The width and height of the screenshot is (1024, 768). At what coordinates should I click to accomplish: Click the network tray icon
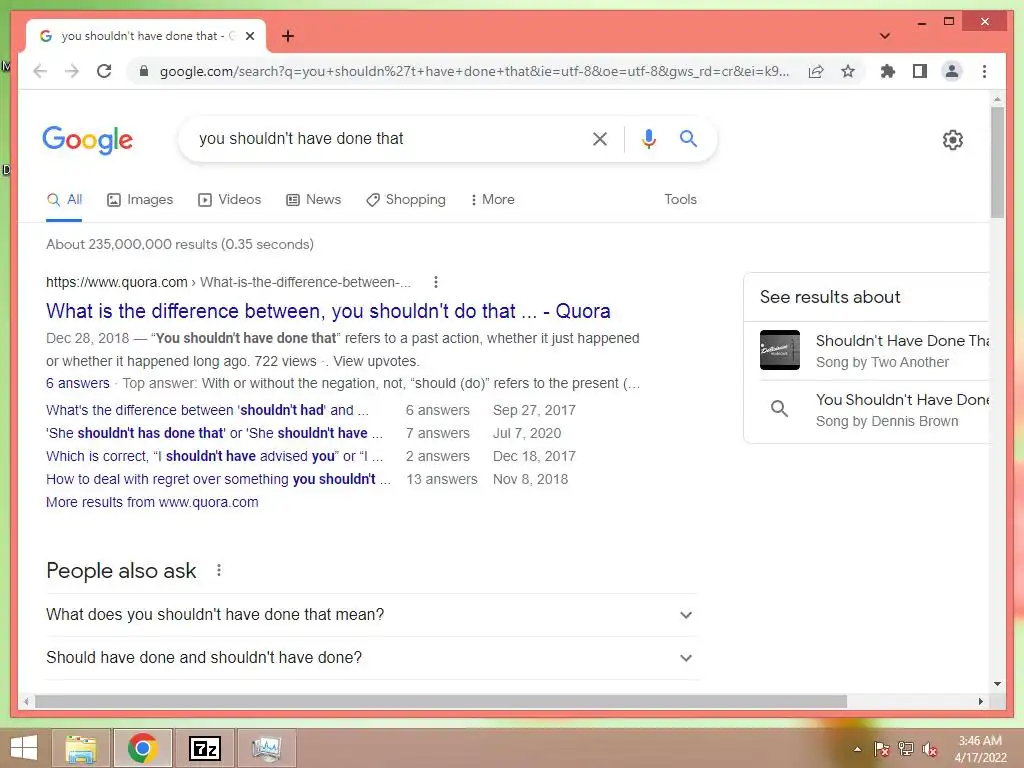(x=905, y=749)
